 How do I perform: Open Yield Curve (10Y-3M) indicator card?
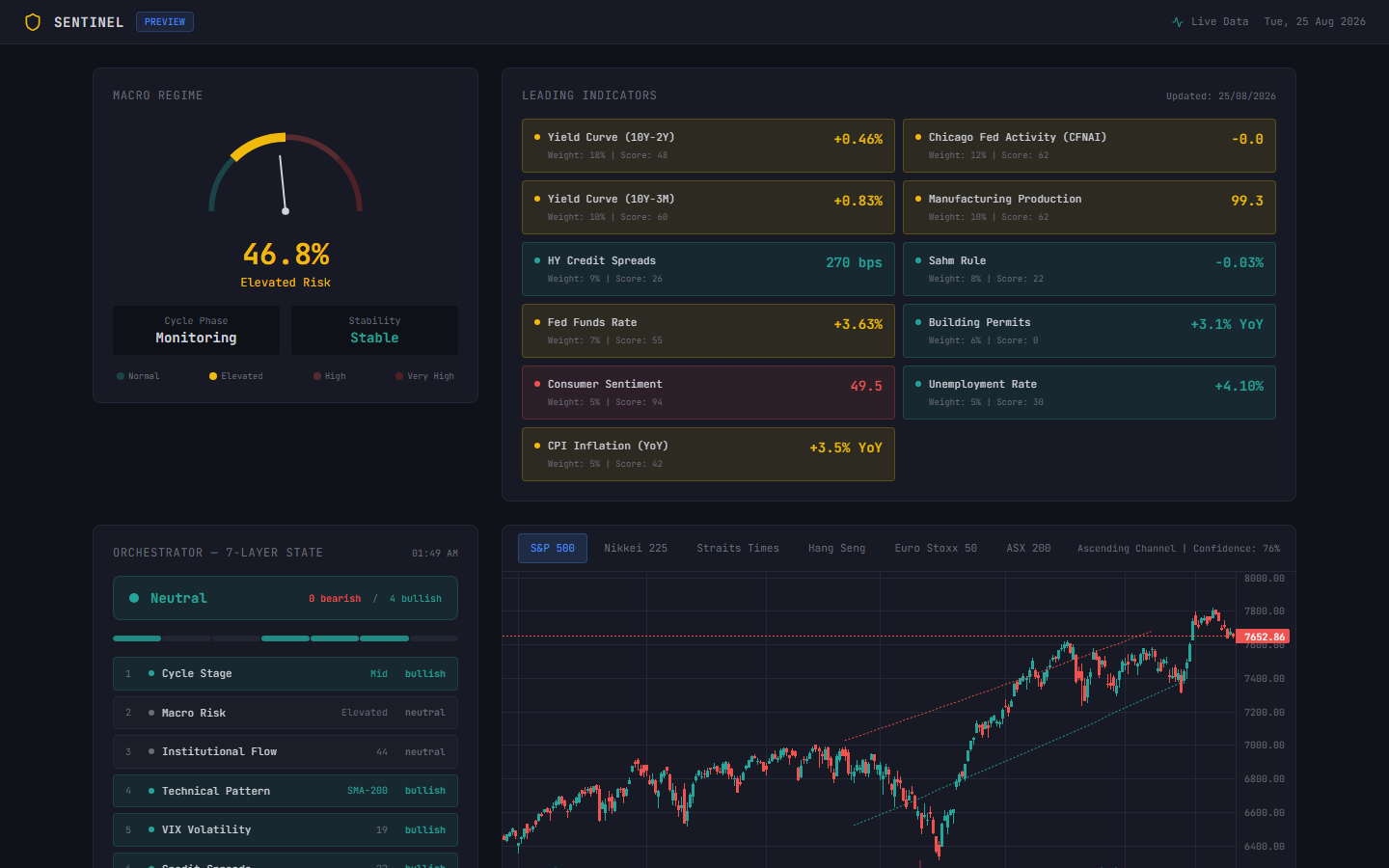click(x=708, y=207)
